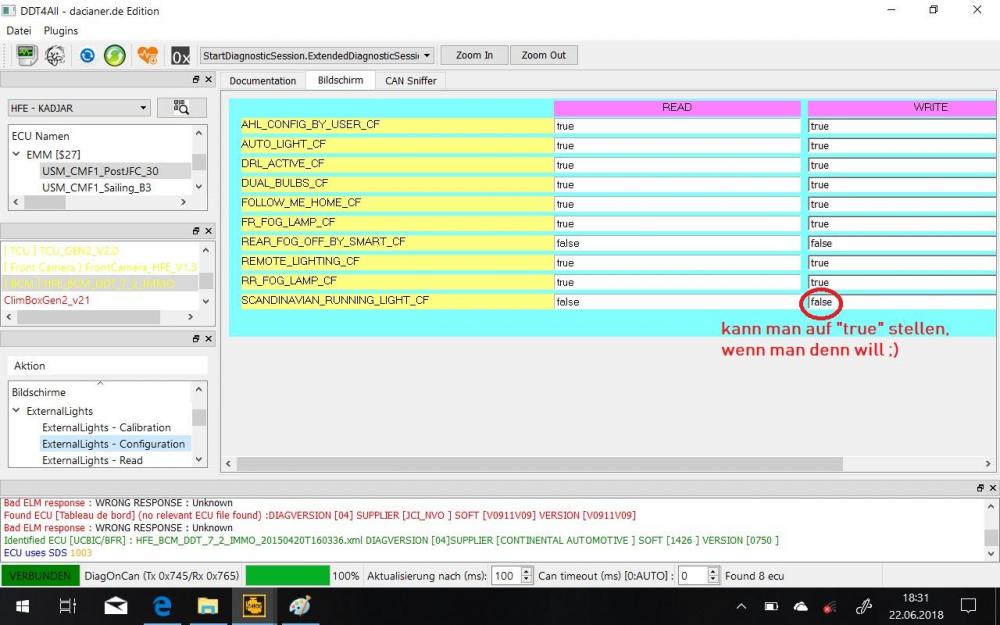
Task: Float the panel with HFE - KADJAR selector
Action: [196, 80]
